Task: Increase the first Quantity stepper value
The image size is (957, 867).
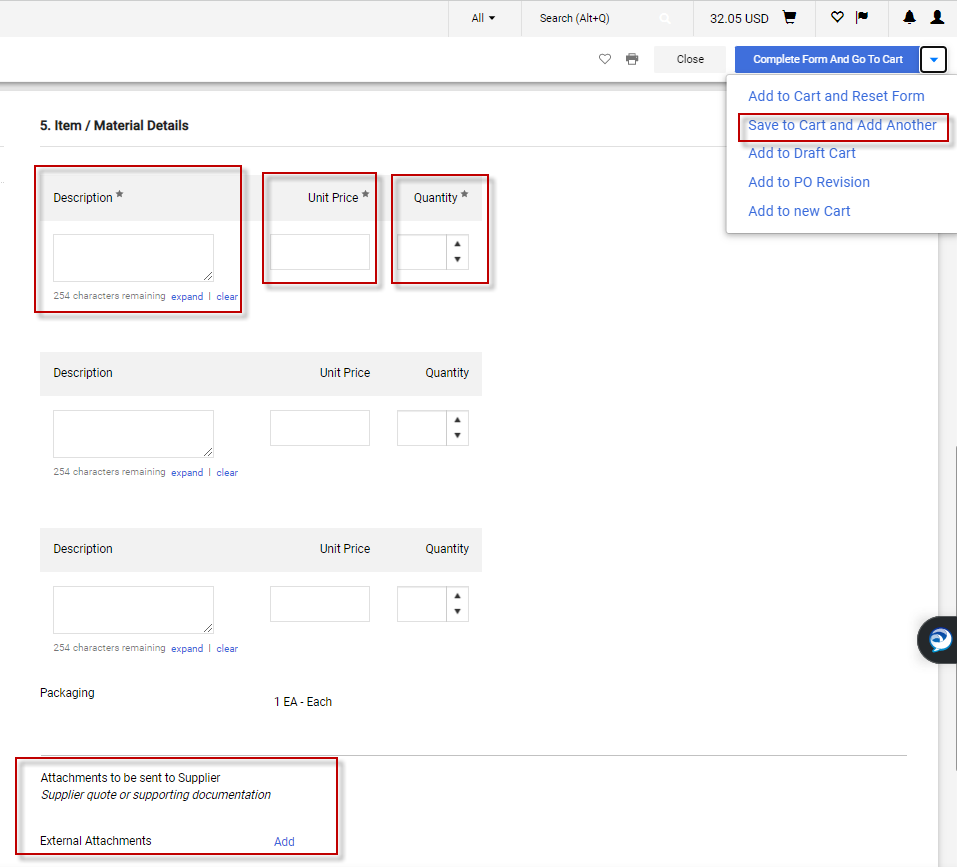Action: [x=457, y=244]
